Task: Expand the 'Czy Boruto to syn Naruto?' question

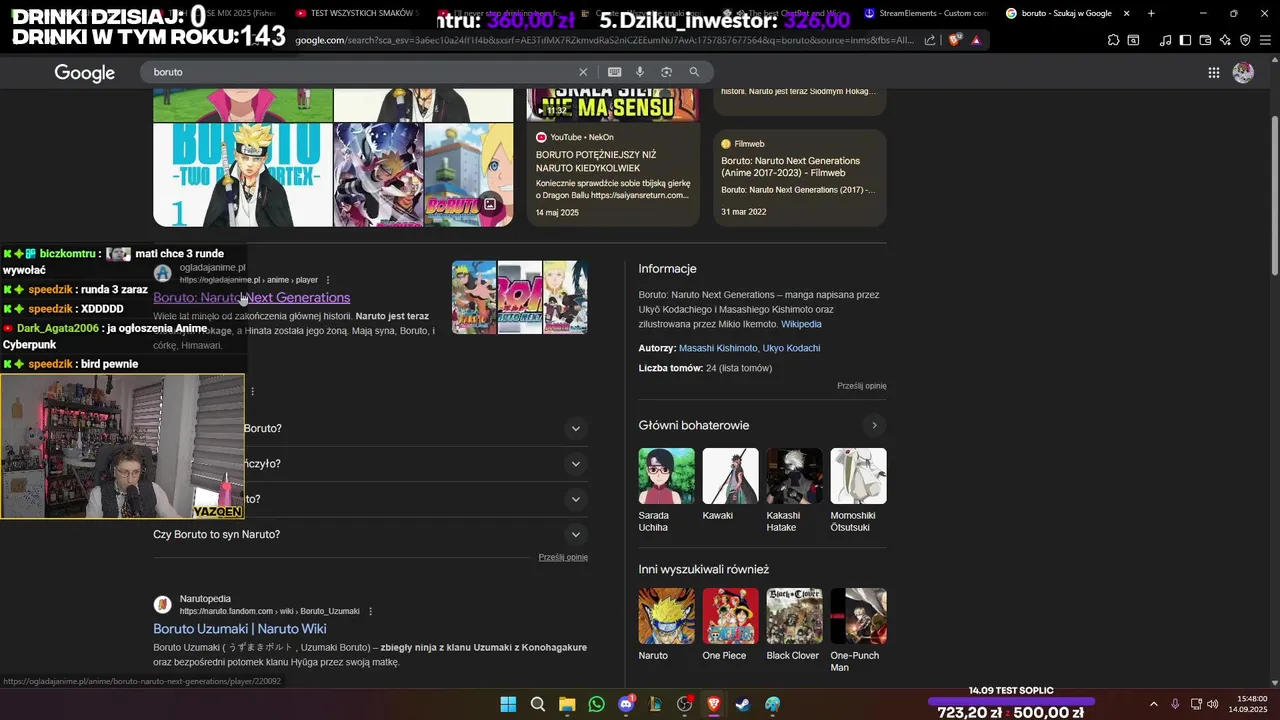Action: [370, 534]
